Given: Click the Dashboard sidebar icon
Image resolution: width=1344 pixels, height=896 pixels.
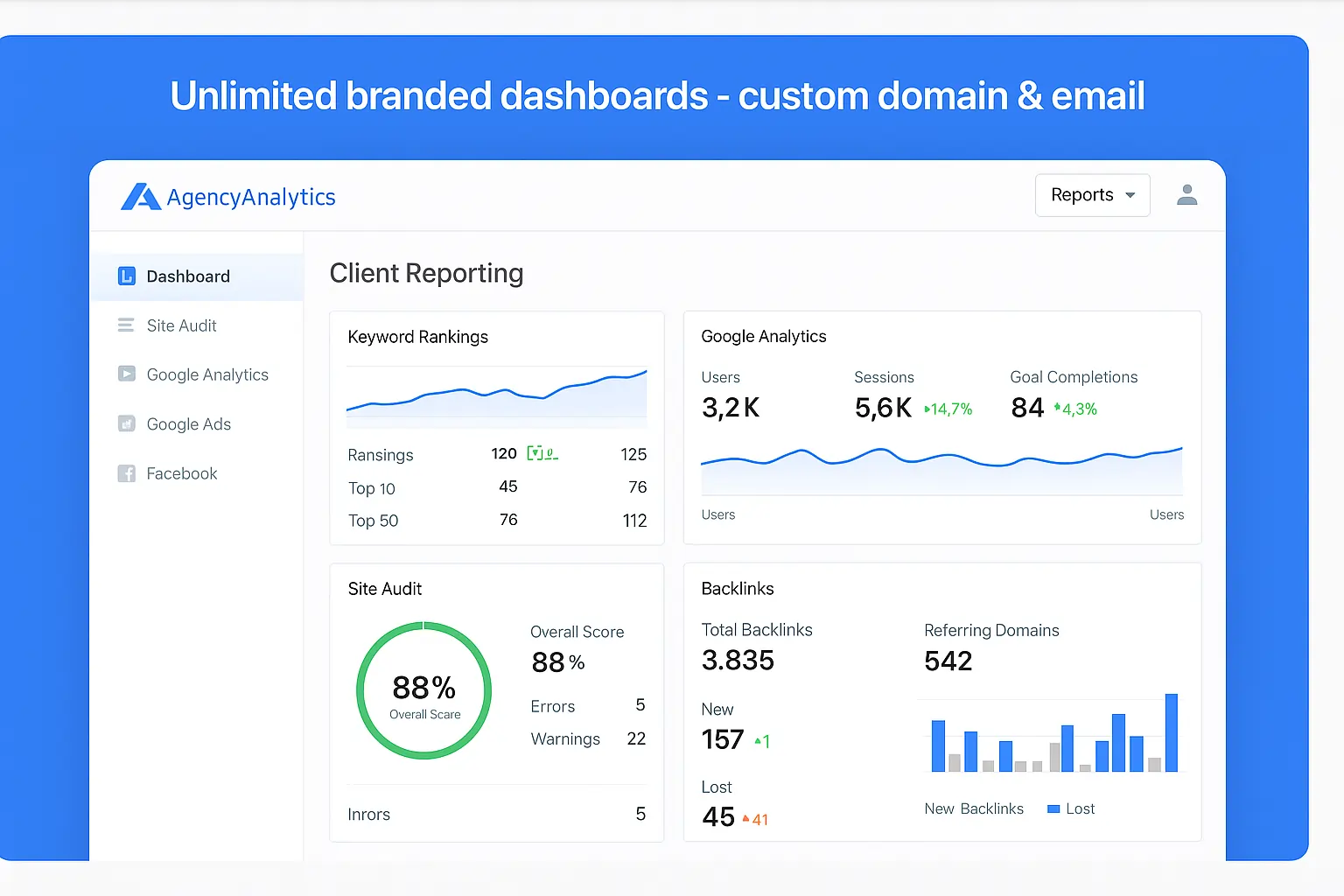Looking at the screenshot, I should (127, 276).
